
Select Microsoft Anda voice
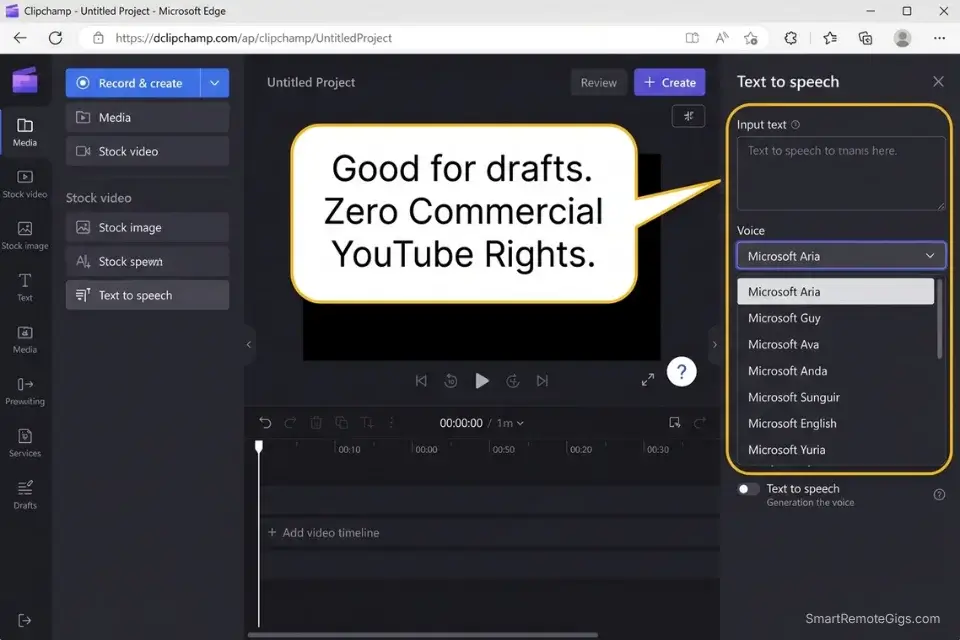tap(835, 371)
